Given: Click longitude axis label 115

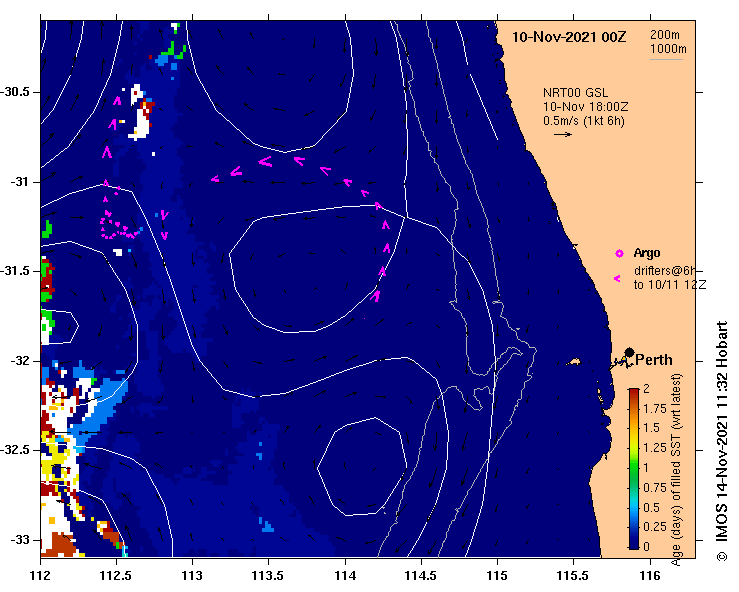Looking at the screenshot, I should (497, 576).
